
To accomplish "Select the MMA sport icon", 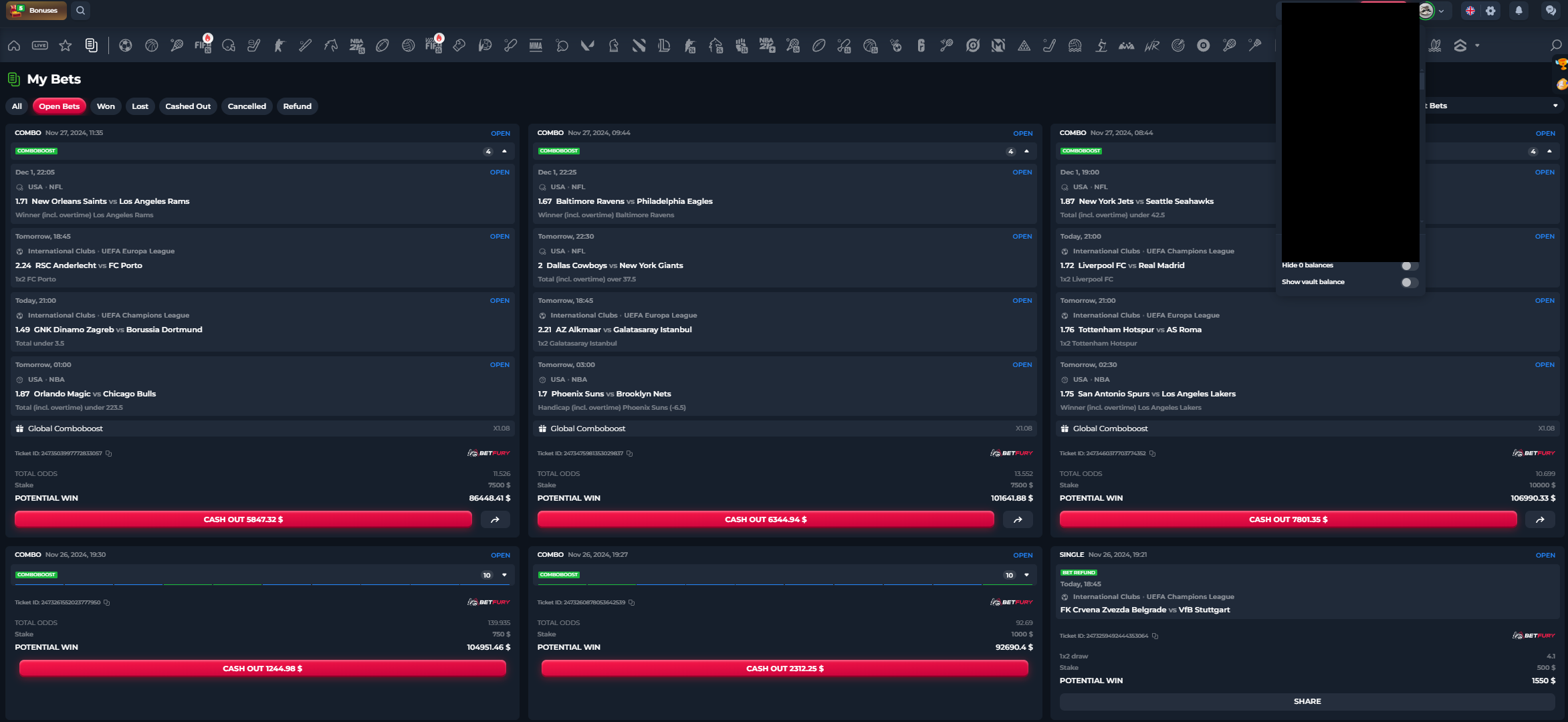I will coord(536,45).
